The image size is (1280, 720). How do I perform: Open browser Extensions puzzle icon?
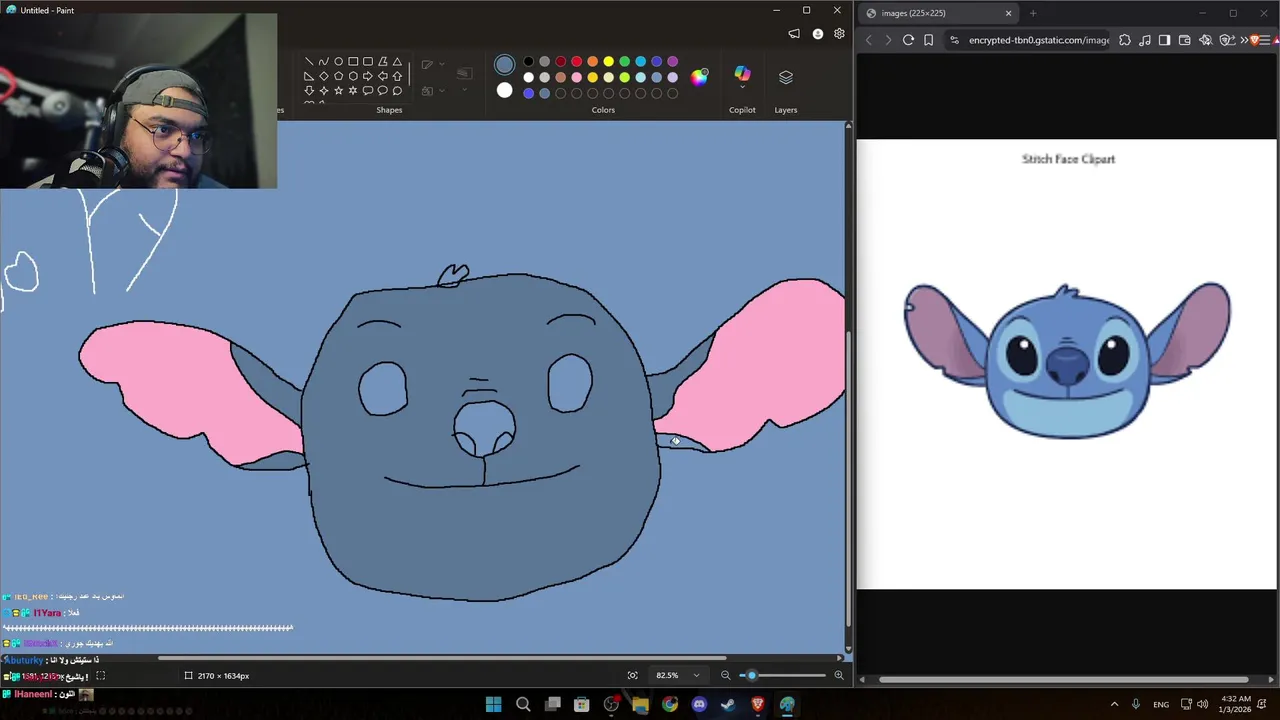click(x=1124, y=40)
